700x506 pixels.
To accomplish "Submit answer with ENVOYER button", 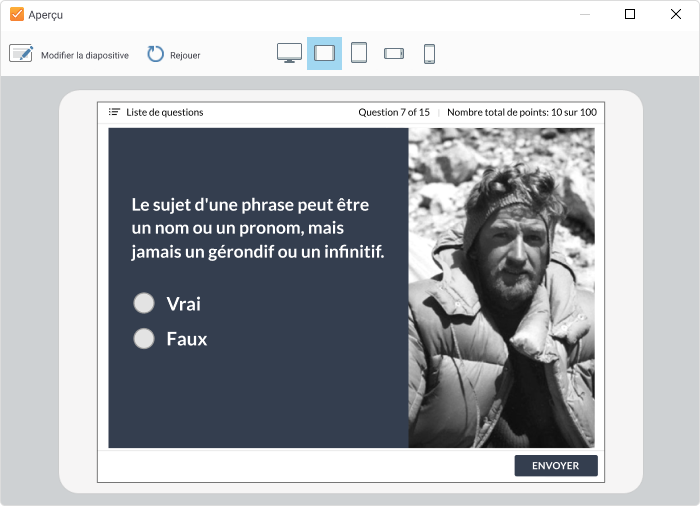I will pyautogui.click(x=556, y=465).
